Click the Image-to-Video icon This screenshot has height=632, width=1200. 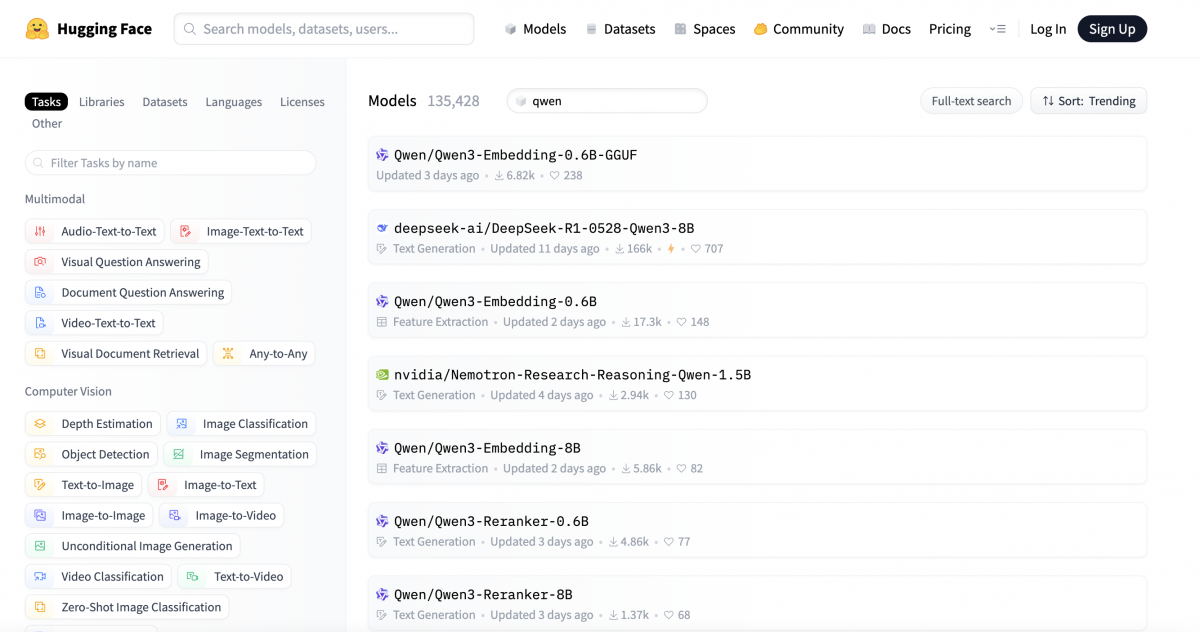pos(175,516)
